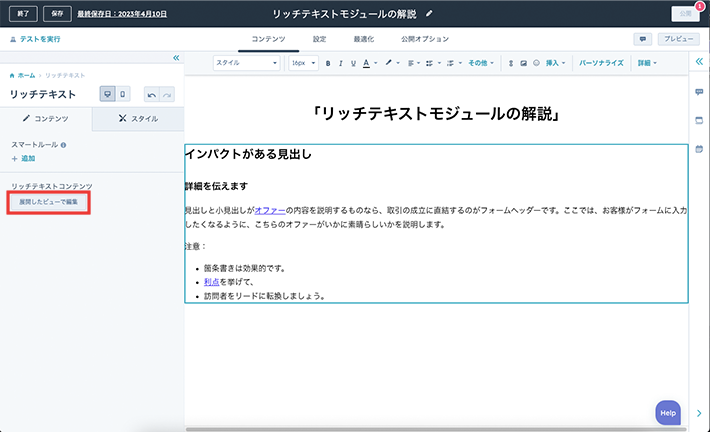Screen dimensions: 710x432
Task: Open the highlight color dropdown arrow
Action: pyautogui.click(x=398, y=63)
